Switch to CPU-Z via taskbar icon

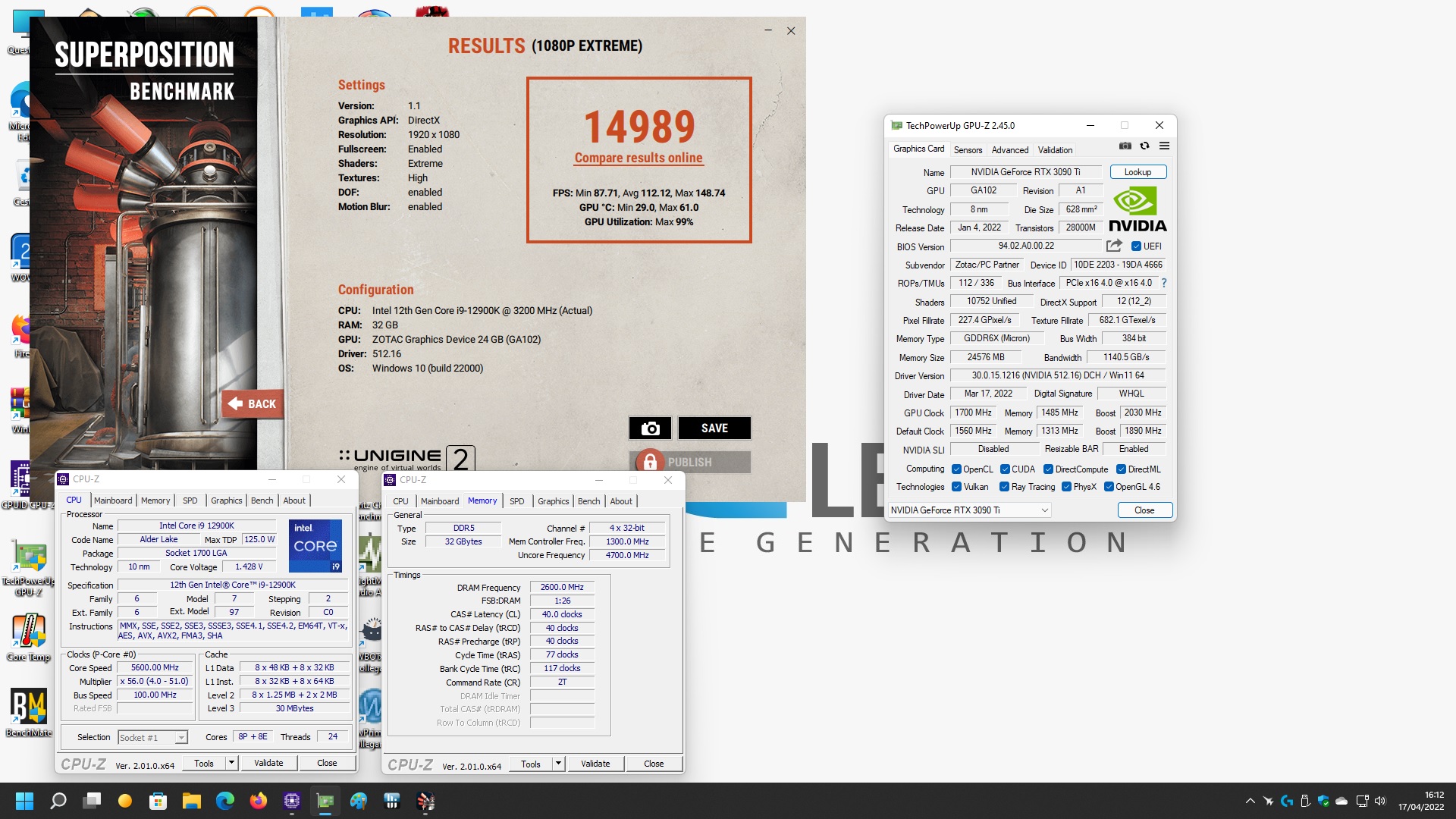pyautogui.click(x=292, y=801)
